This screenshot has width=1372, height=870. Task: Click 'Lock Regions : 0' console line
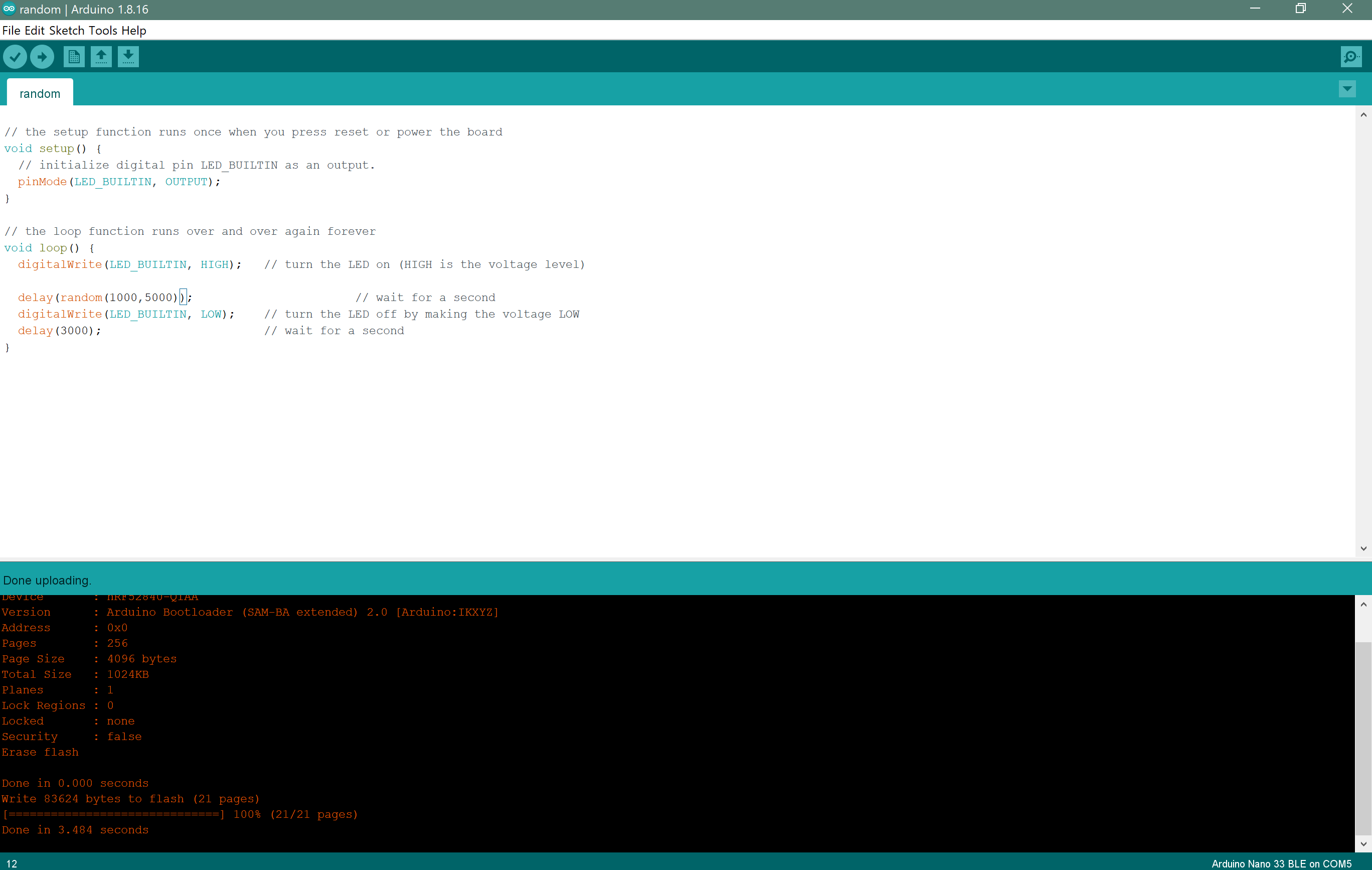tap(58, 705)
